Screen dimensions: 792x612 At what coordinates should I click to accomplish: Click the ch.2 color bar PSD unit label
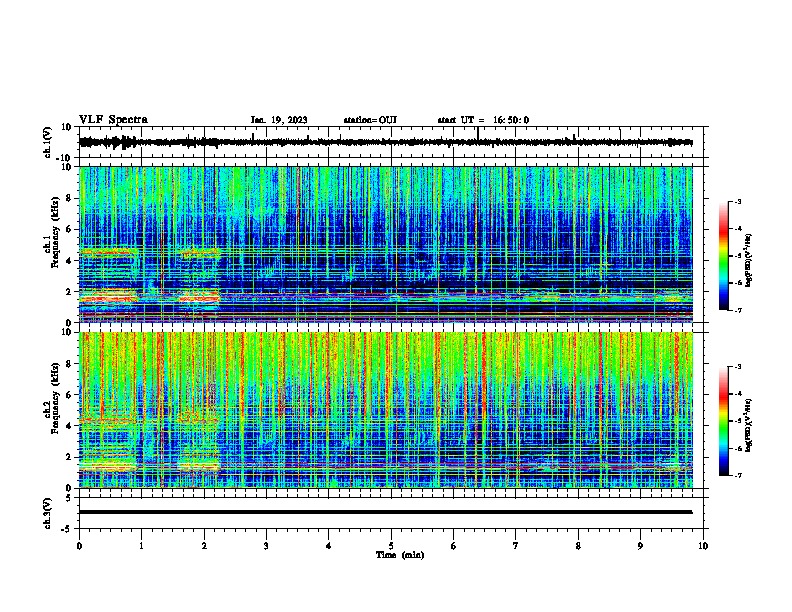tap(749, 425)
